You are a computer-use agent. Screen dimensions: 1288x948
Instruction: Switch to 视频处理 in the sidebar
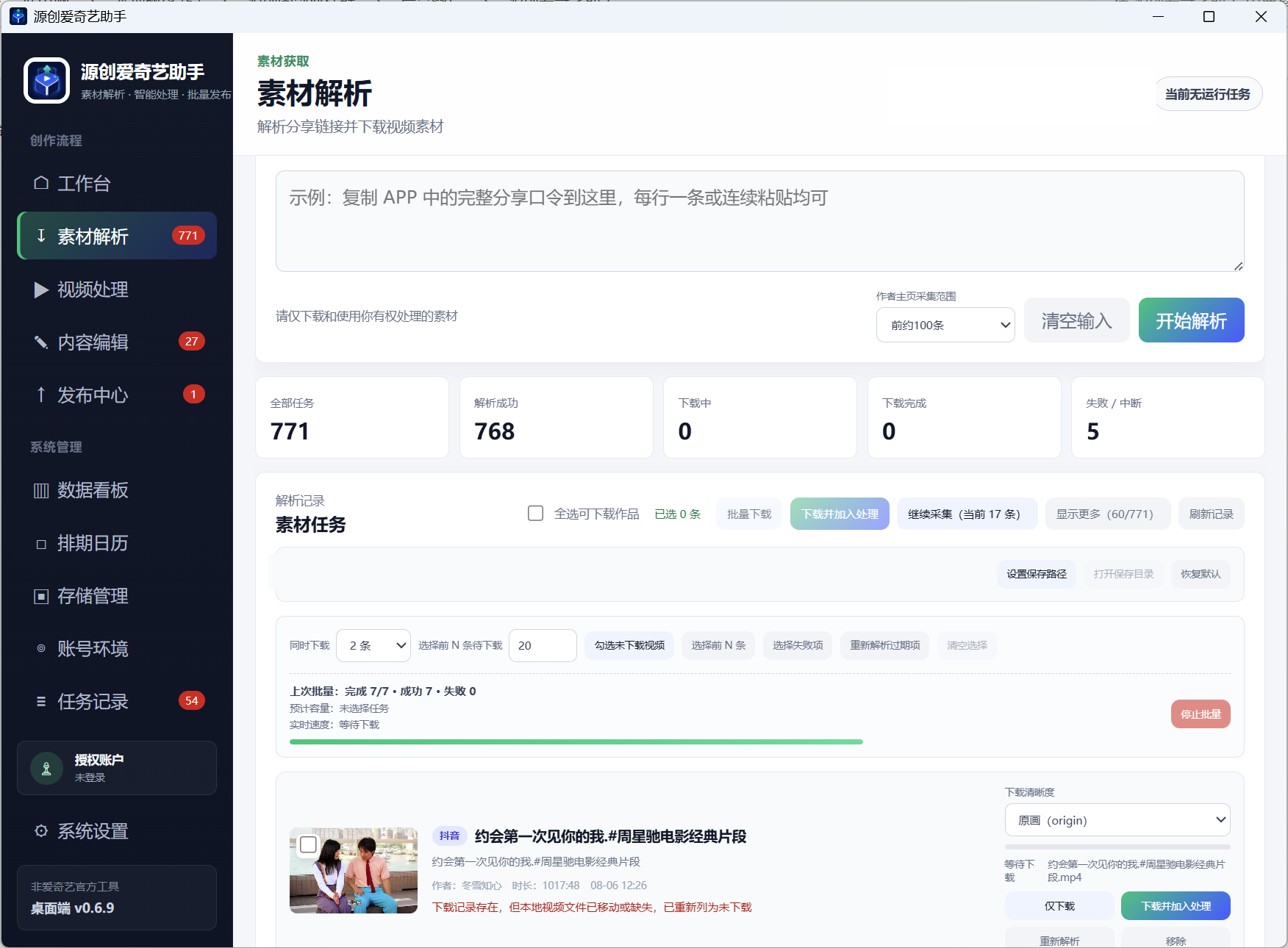coord(117,290)
